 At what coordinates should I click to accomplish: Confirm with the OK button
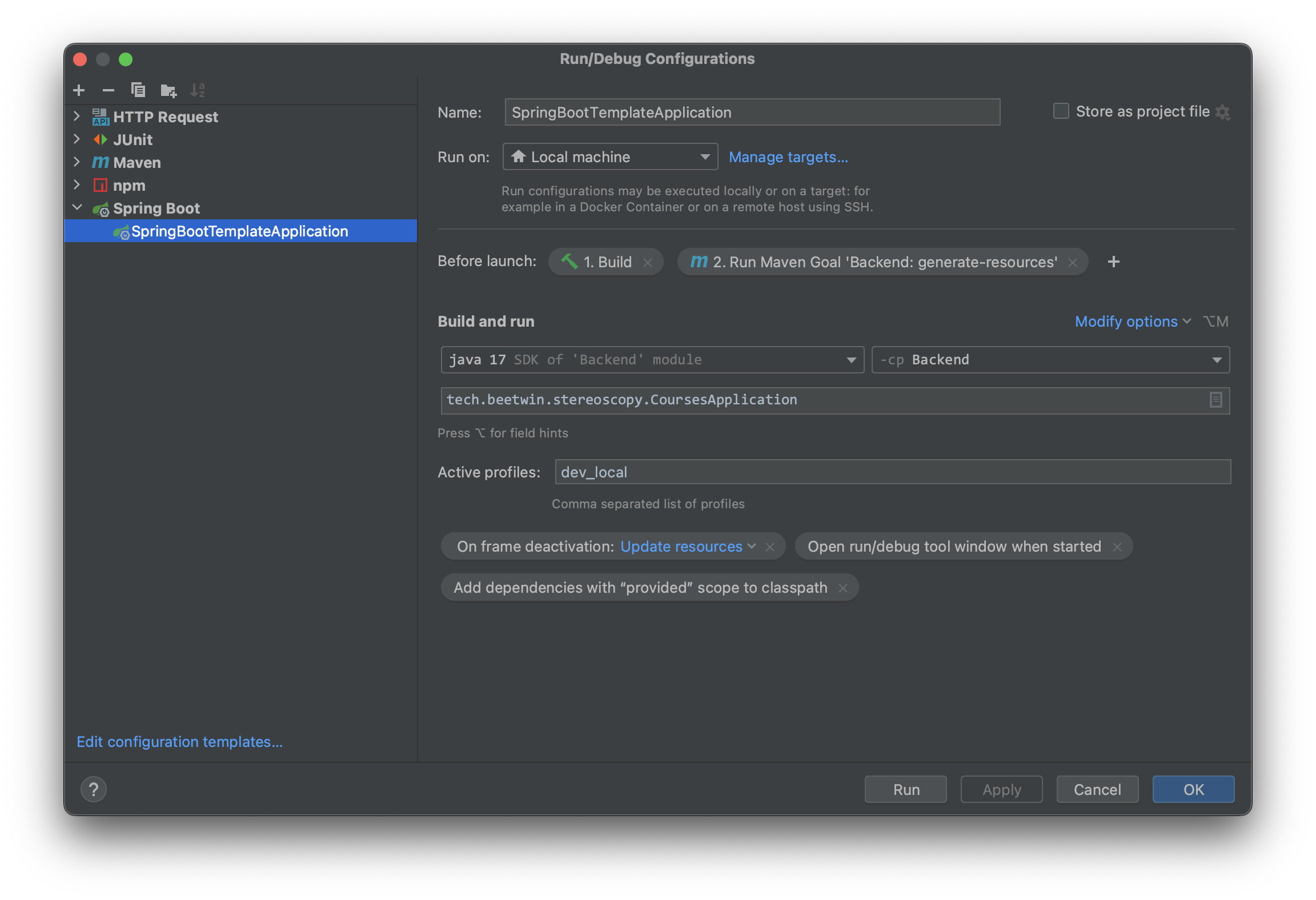(1194, 790)
